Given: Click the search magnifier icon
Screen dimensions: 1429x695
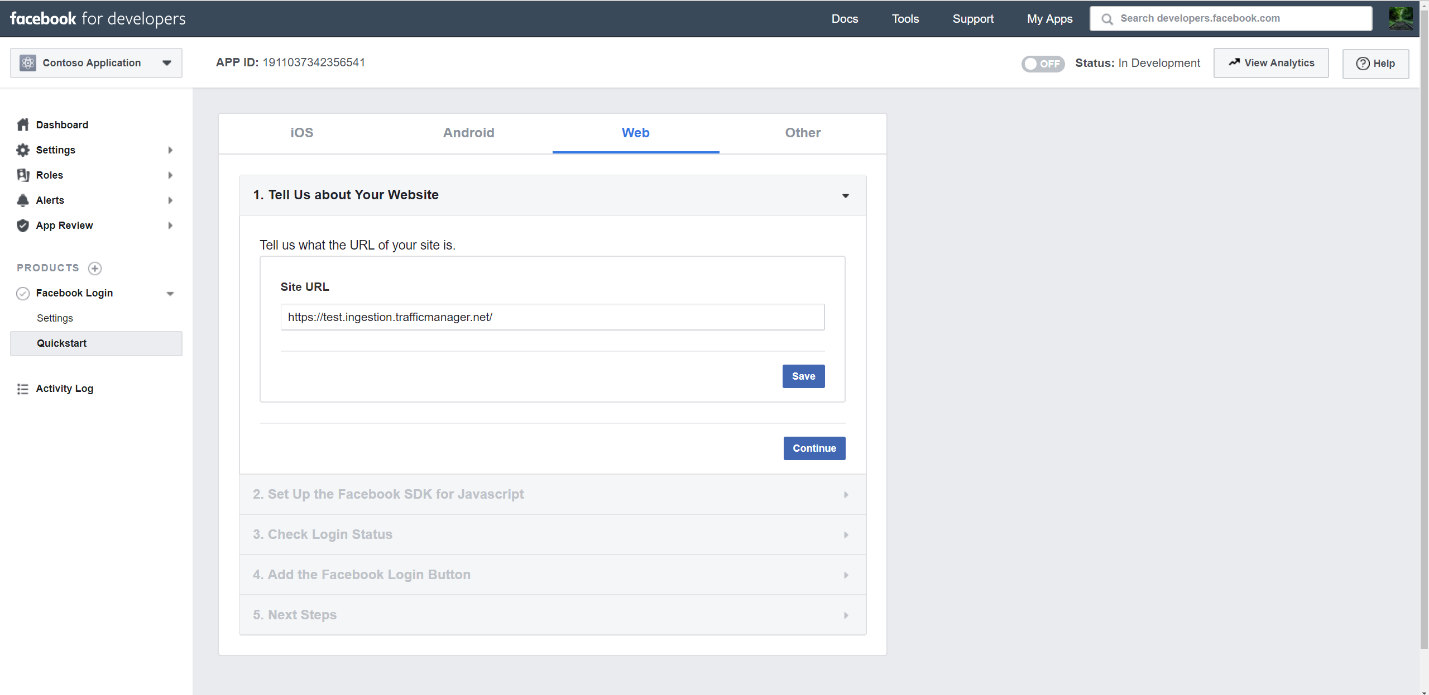Looking at the screenshot, I should pos(1107,18).
